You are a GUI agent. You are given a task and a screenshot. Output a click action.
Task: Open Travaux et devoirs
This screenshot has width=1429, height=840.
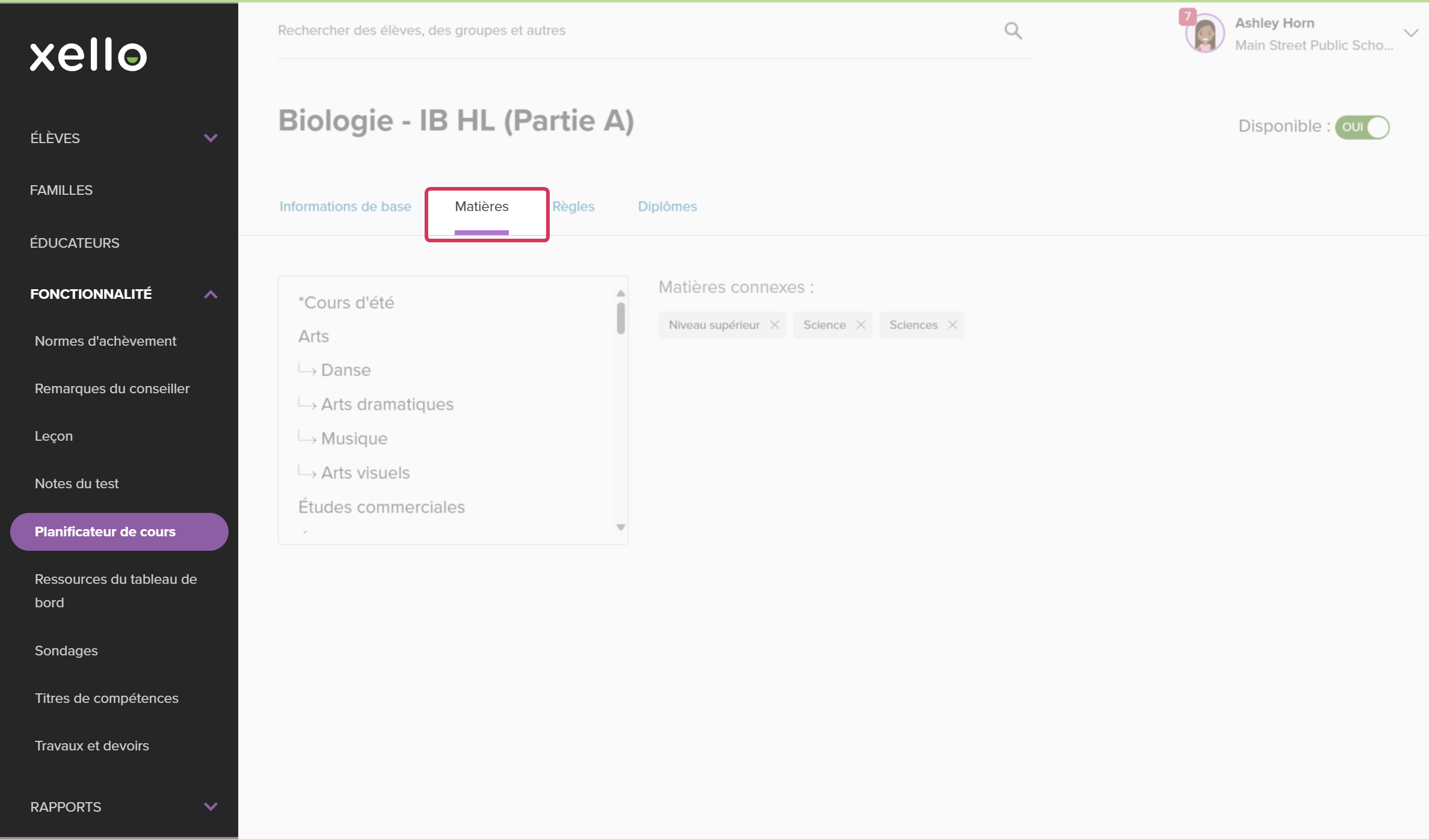tap(91, 746)
